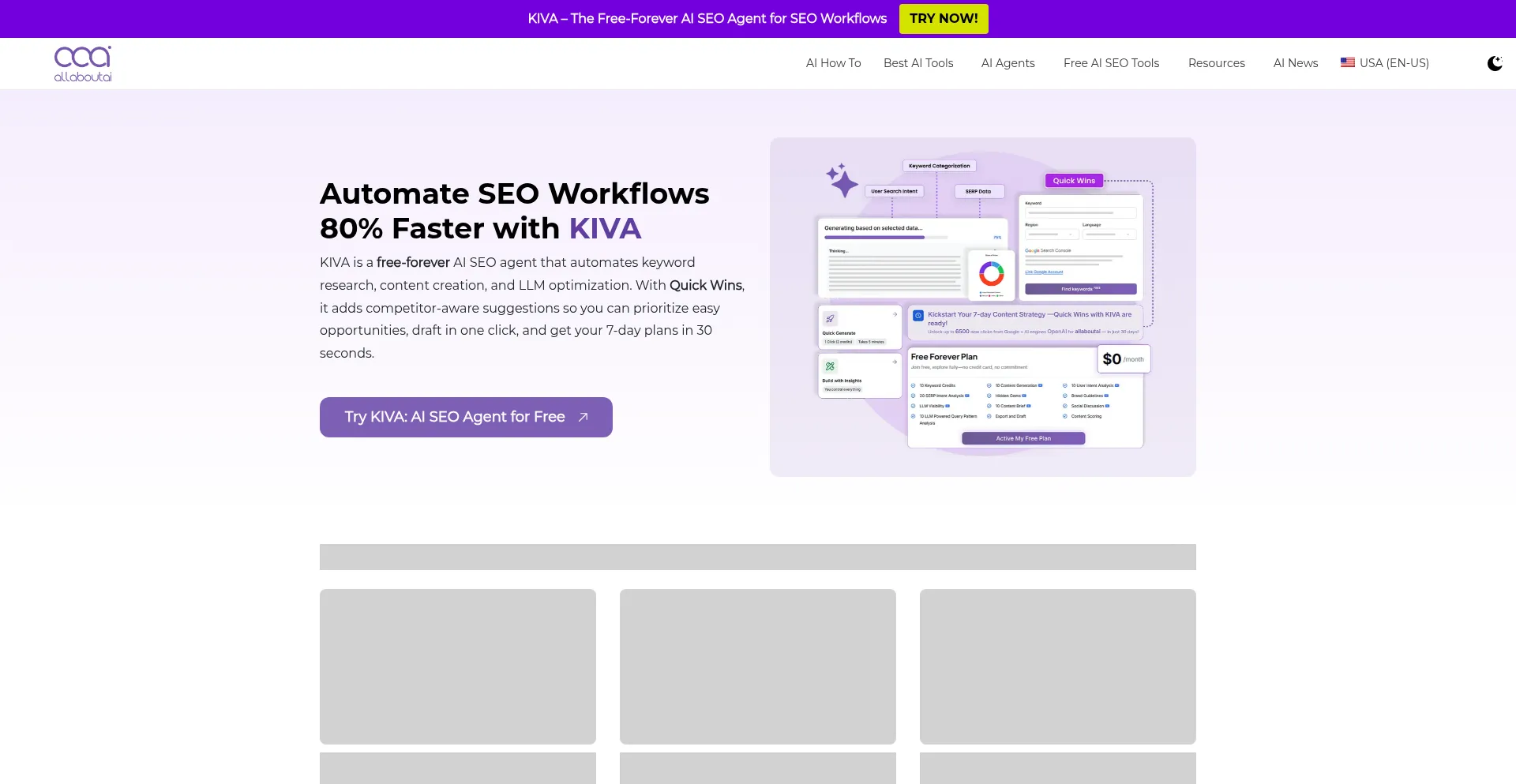Click the Quick Wins purple label

click(x=1074, y=181)
